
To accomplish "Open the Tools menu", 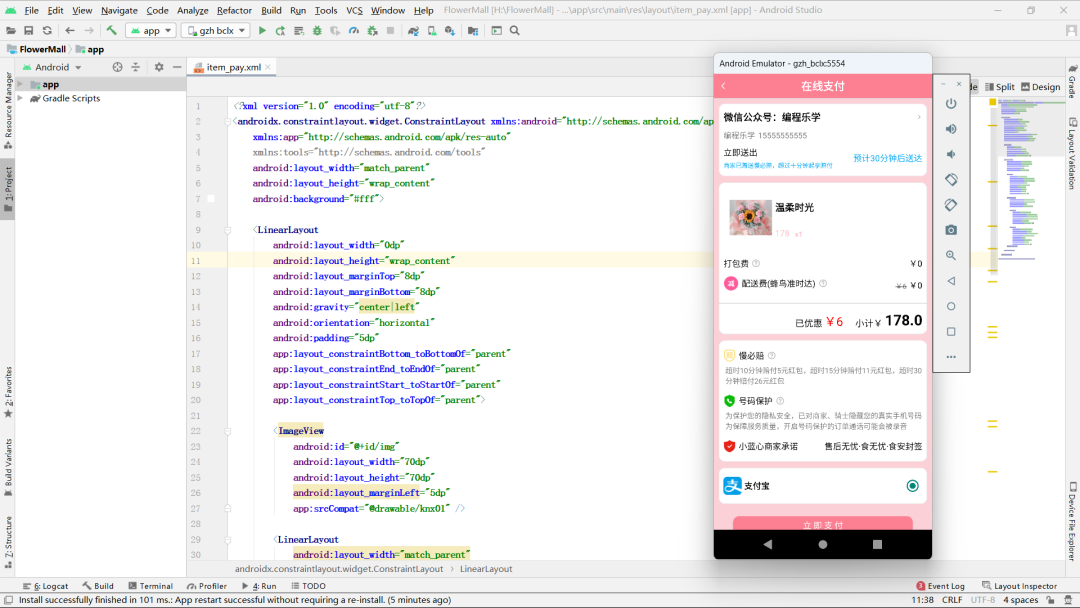I will pyautogui.click(x=326, y=10).
